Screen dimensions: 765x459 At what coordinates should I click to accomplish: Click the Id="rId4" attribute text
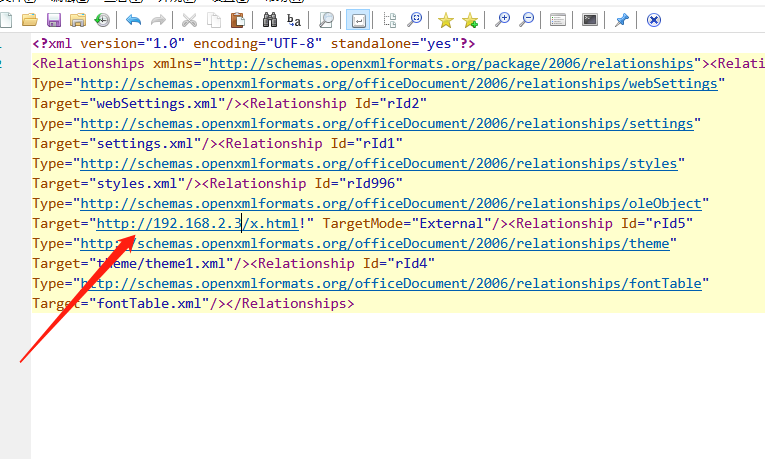[x=399, y=263]
